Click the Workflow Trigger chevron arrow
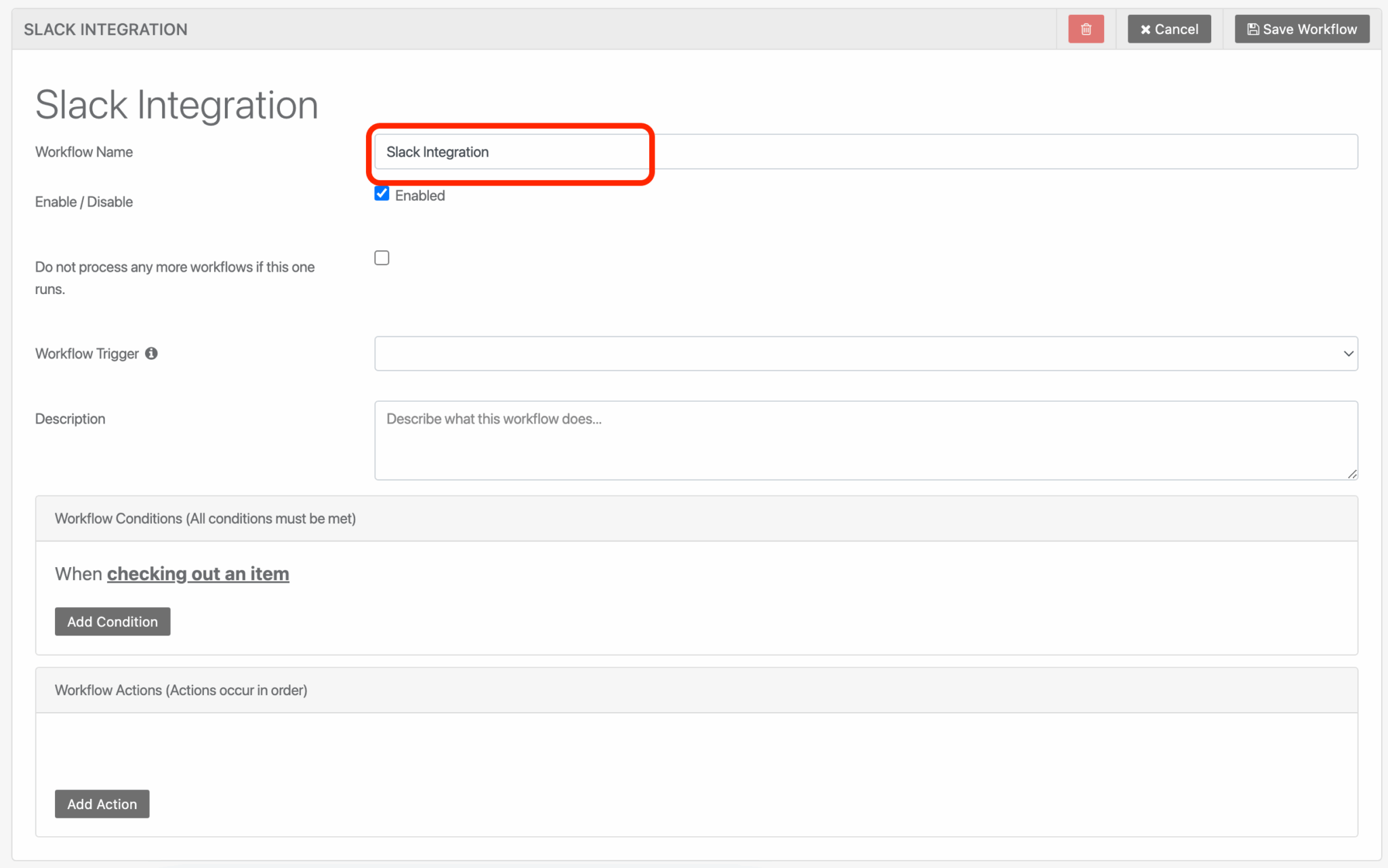Viewport: 1388px width, 868px height. (x=1347, y=353)
